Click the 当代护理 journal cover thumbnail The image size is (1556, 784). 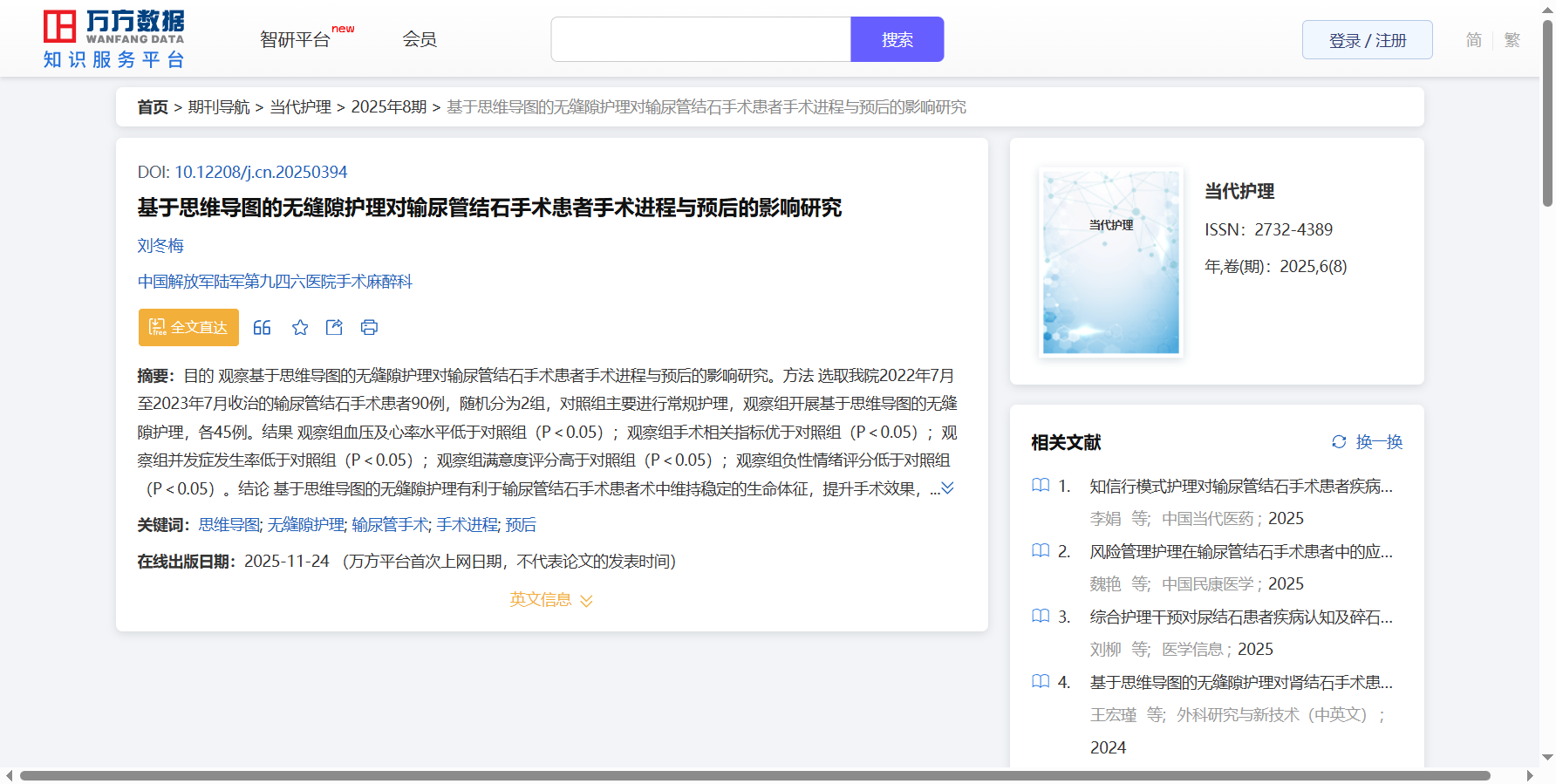[1110, 262]
